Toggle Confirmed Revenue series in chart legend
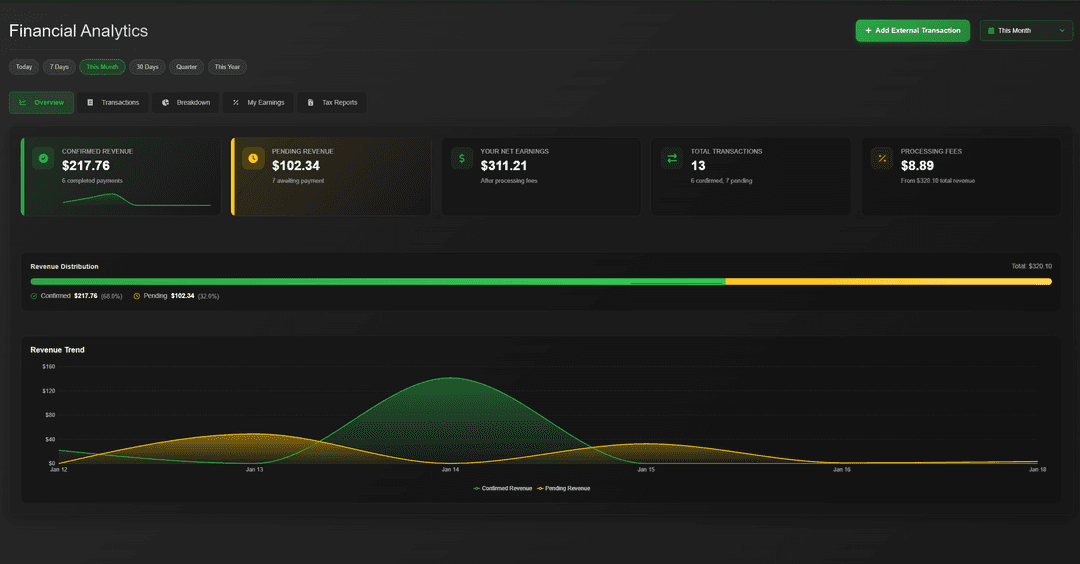Image resolution: width=1080 pixels, height=564 pixels. [x=503, y=488]
